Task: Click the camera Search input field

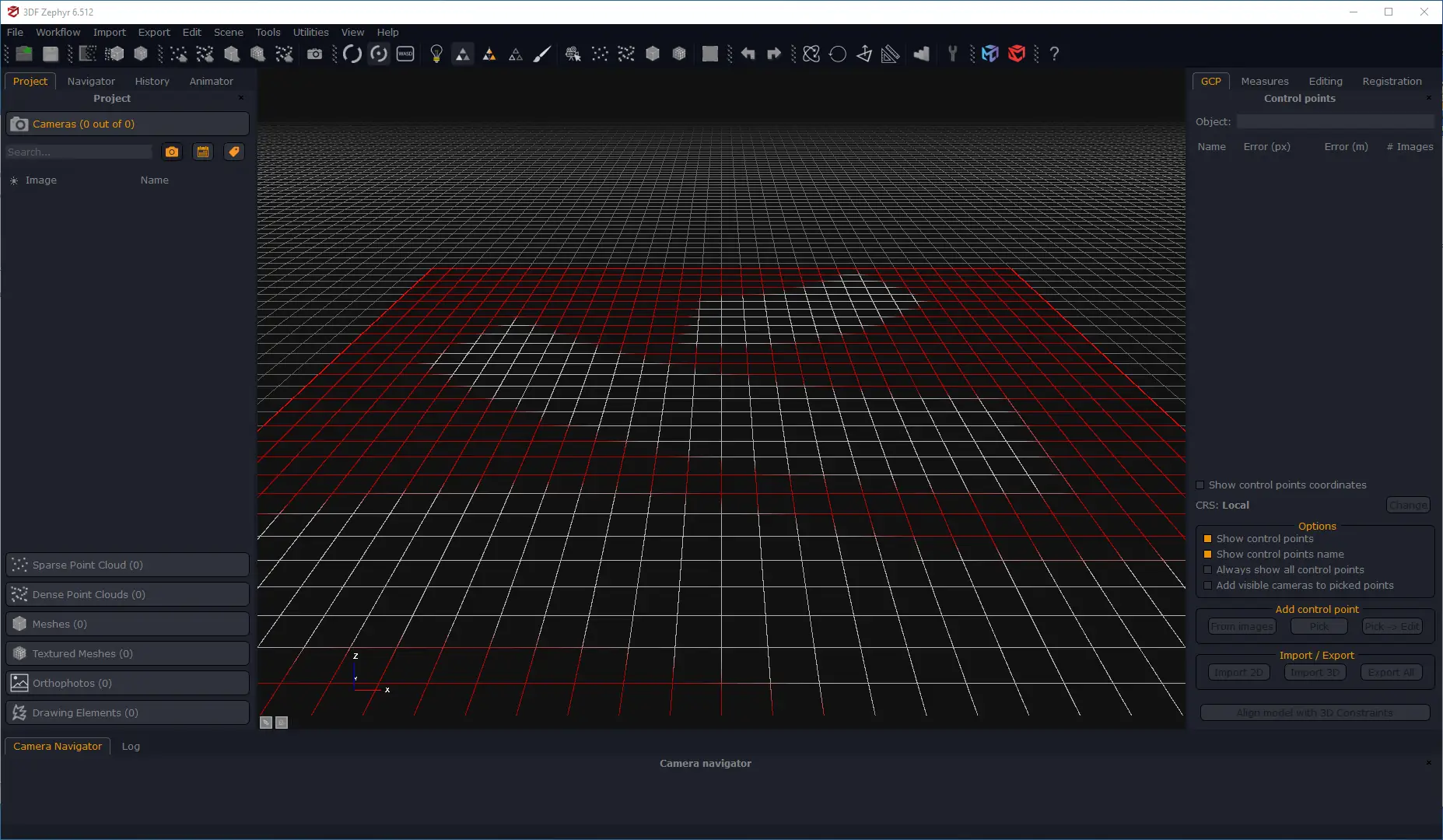Action: click(x=79, y=152)
